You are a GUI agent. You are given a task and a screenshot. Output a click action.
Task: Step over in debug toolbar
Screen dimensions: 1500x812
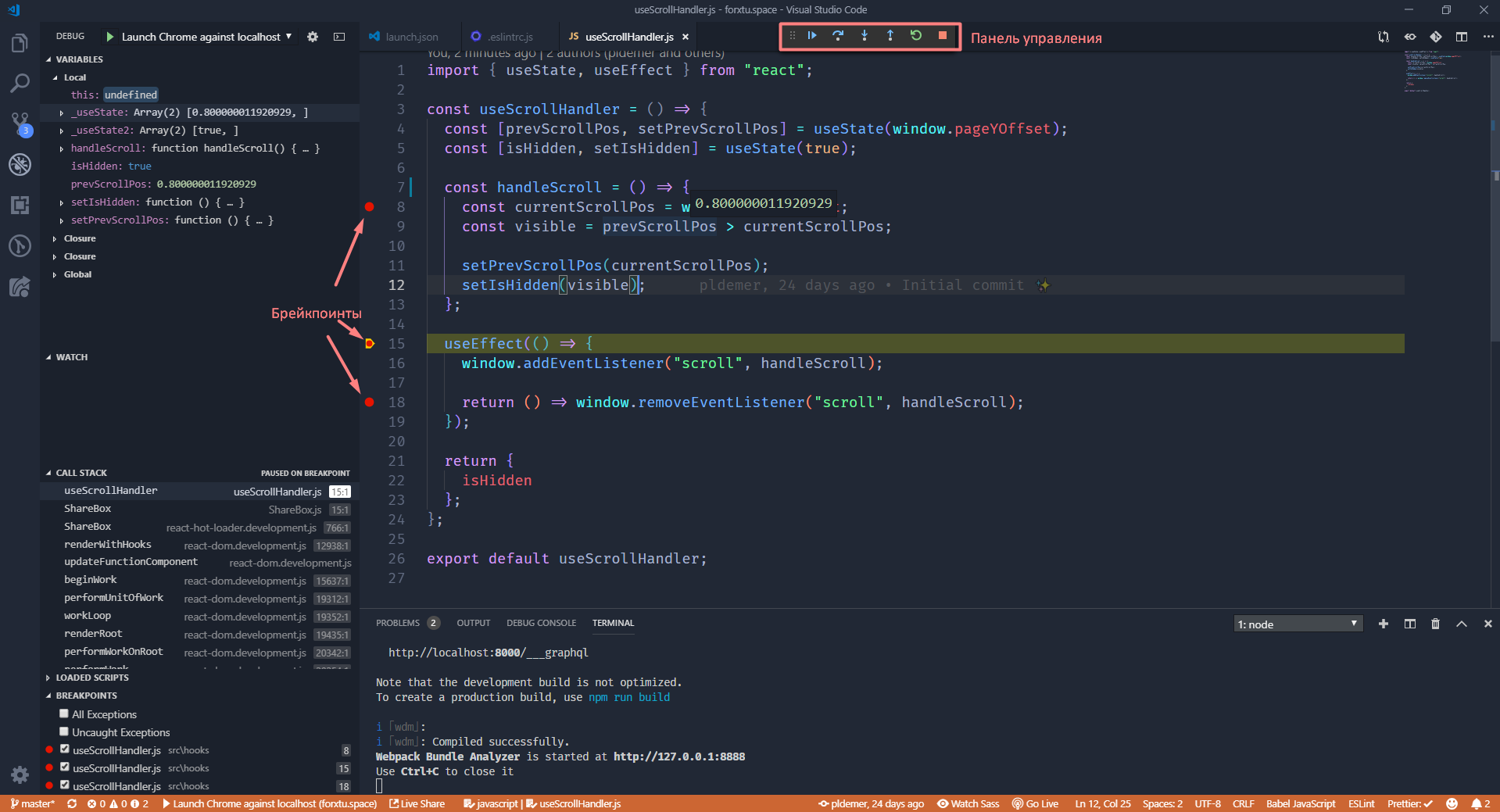(x=838, y=36)
